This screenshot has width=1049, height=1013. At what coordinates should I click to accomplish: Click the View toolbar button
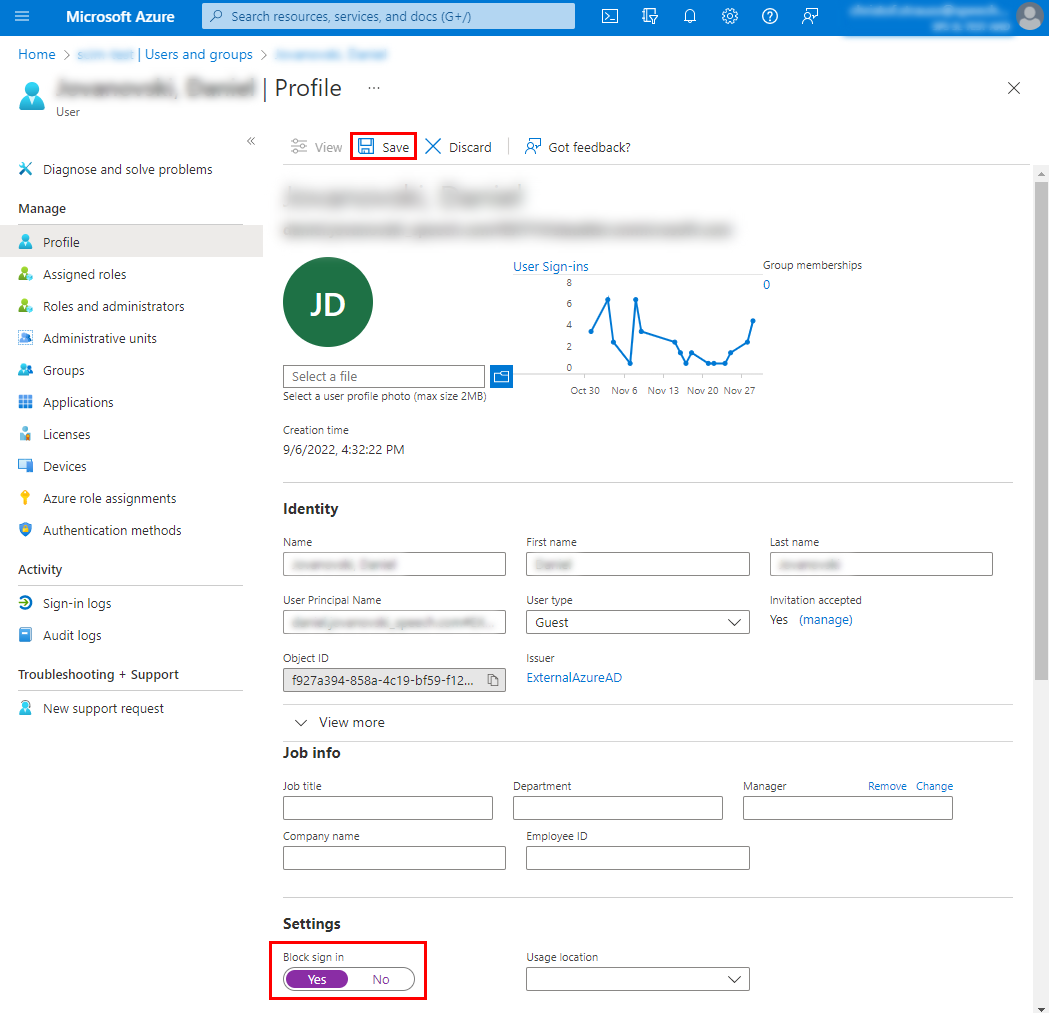click(x=316, y=147)
